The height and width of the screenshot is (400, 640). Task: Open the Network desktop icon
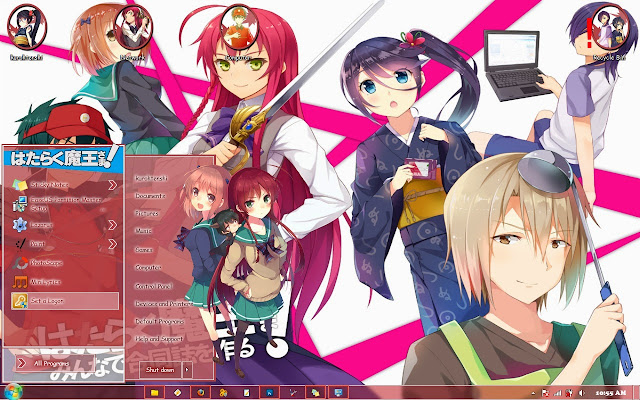[x=133, y=32]
